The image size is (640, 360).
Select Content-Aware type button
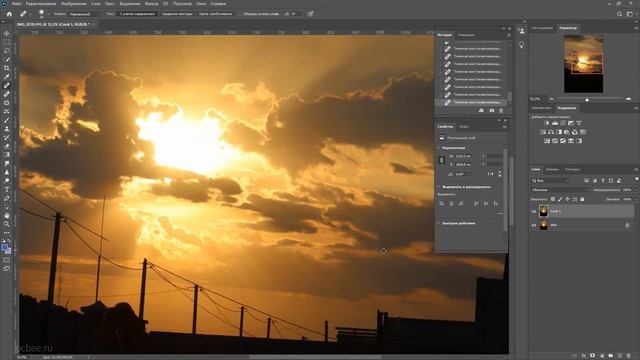click(x=137, y=14)
